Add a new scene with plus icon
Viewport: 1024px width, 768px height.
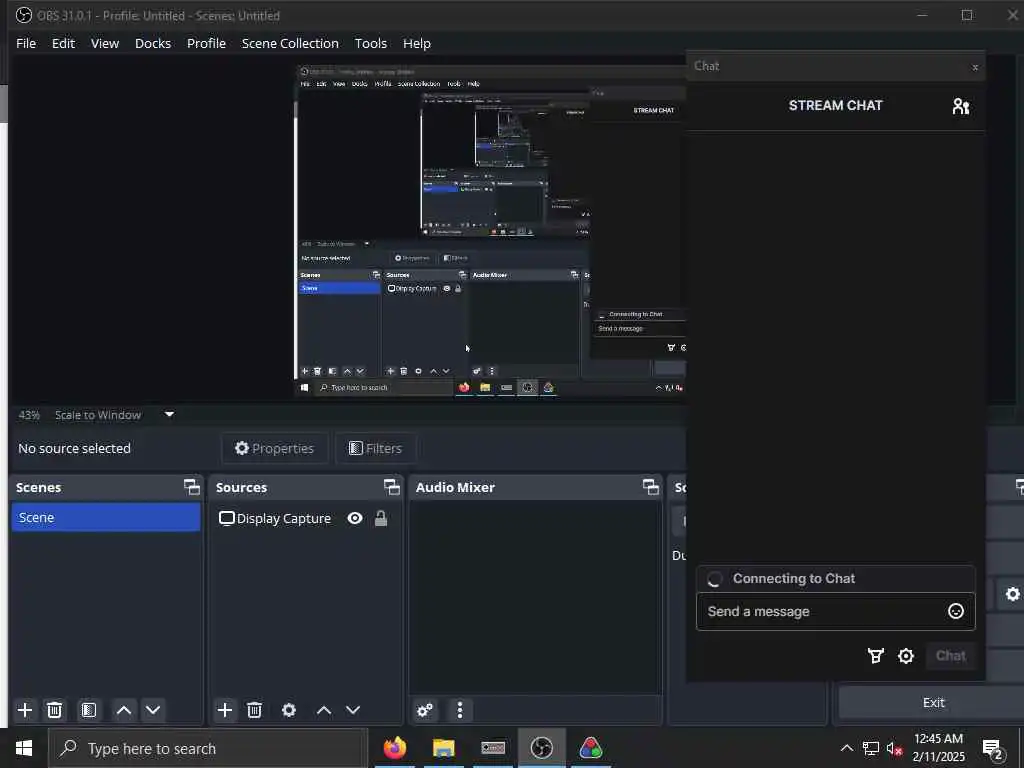pyautogui.click(x=25, y=710)
